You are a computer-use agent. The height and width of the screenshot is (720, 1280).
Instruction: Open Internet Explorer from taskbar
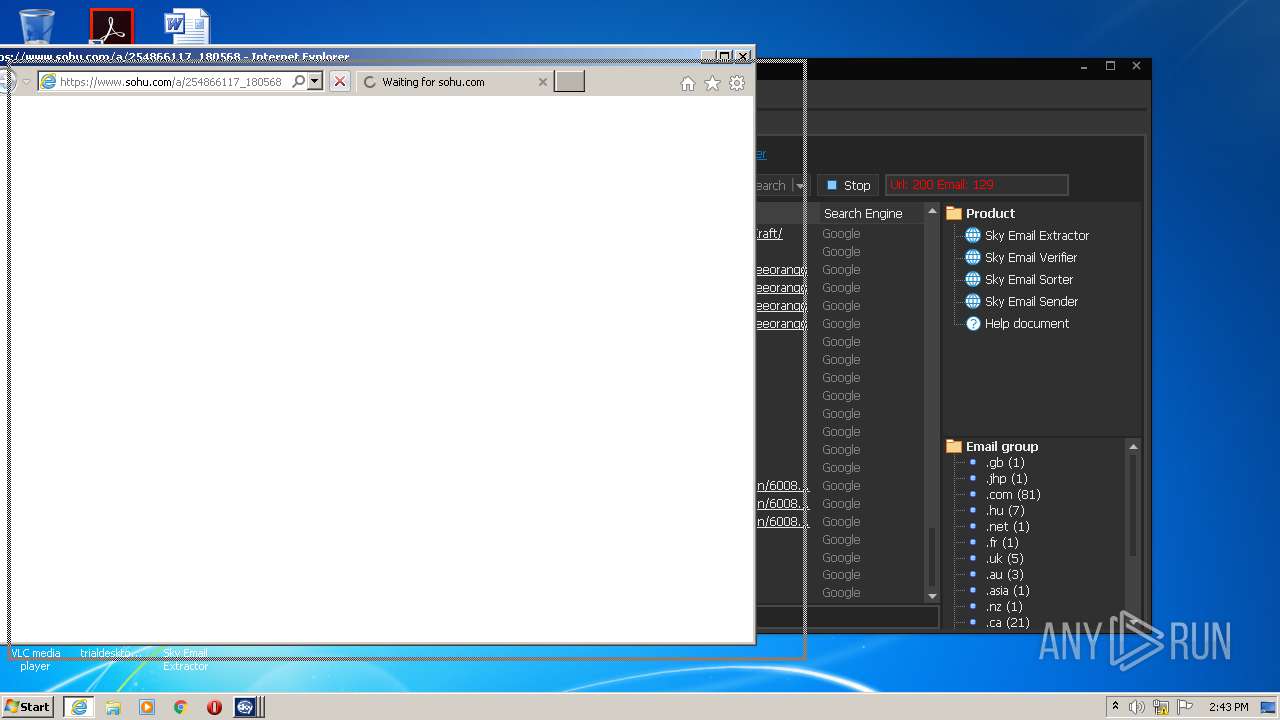coord(78,707)
